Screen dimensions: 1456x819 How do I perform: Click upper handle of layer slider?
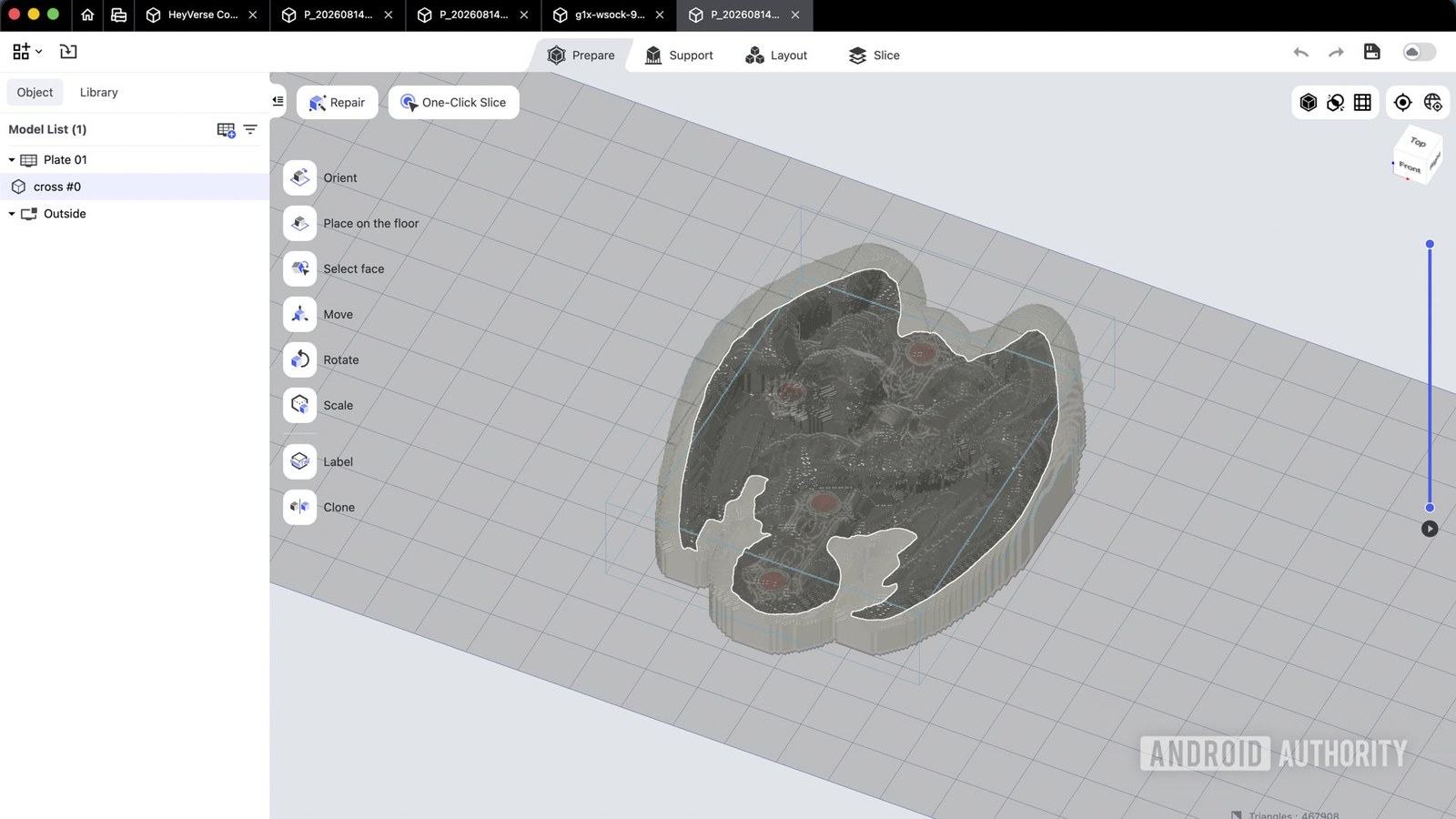coord(1430,244)
